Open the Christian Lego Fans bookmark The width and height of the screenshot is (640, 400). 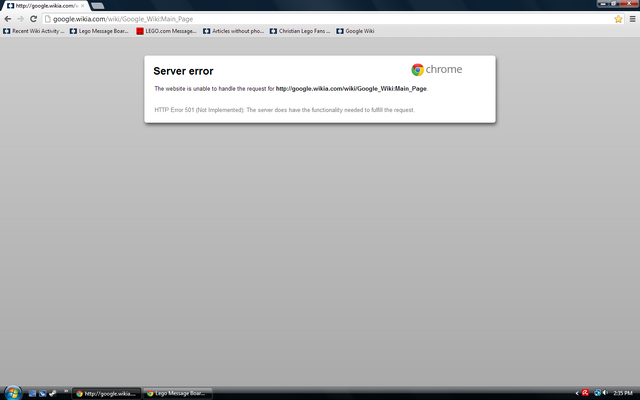pos(300,31)
